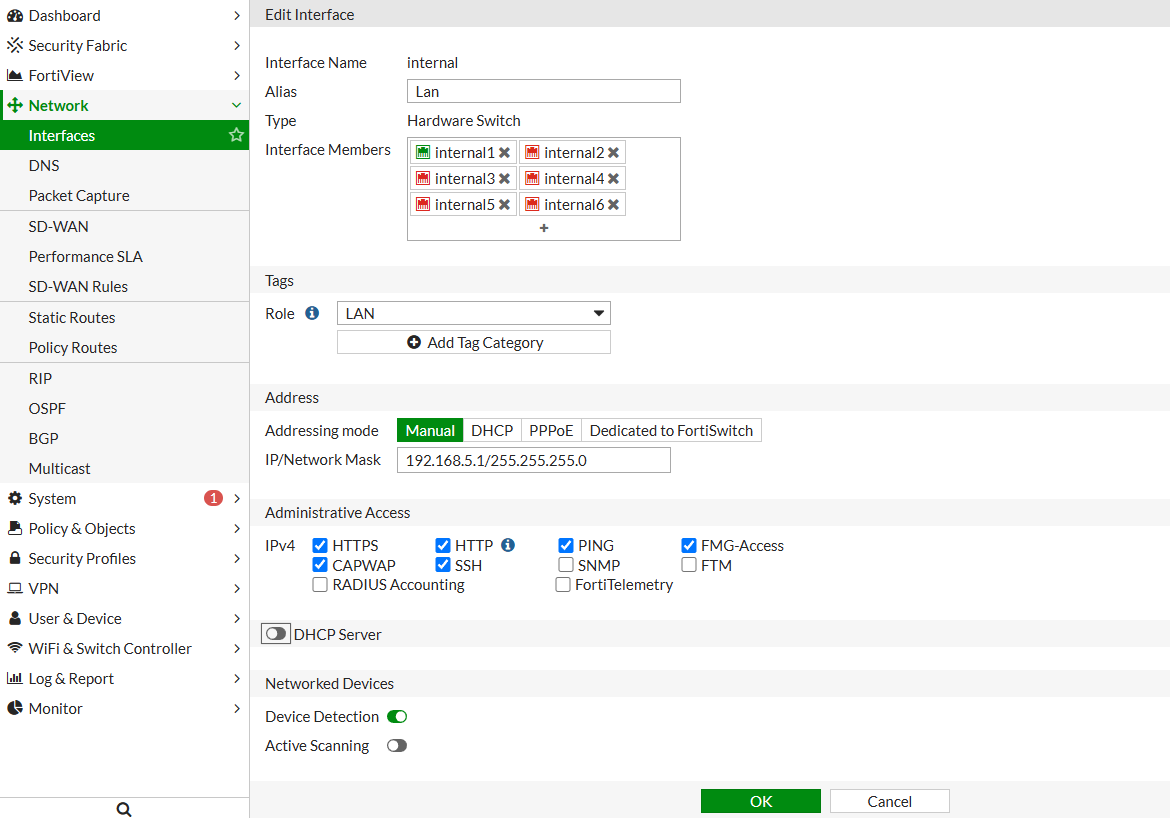Click the info icon beside HTTP
Screen dimensions: 1170x818
pos(508,545)
